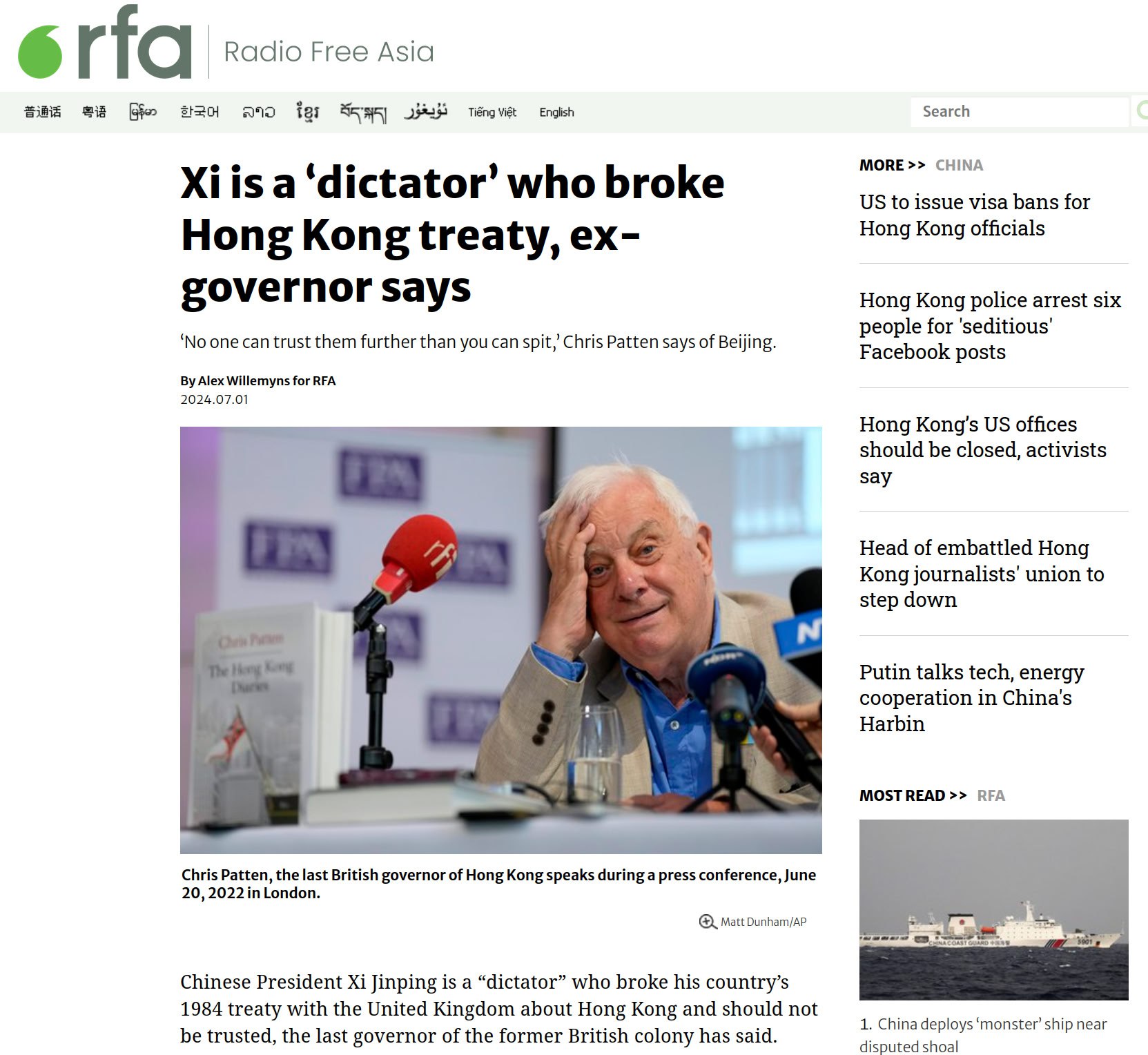Click the Chris Patten press conference photo
Screen dimensions: 1148x1055
(x=500, y=640)
